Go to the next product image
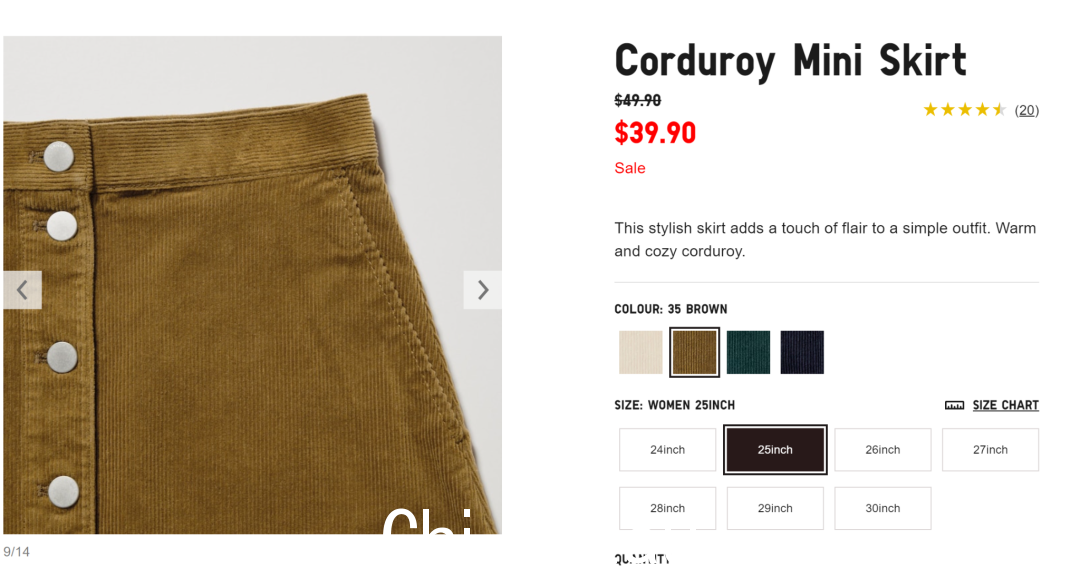1080x568 pixels. (482, 290)
